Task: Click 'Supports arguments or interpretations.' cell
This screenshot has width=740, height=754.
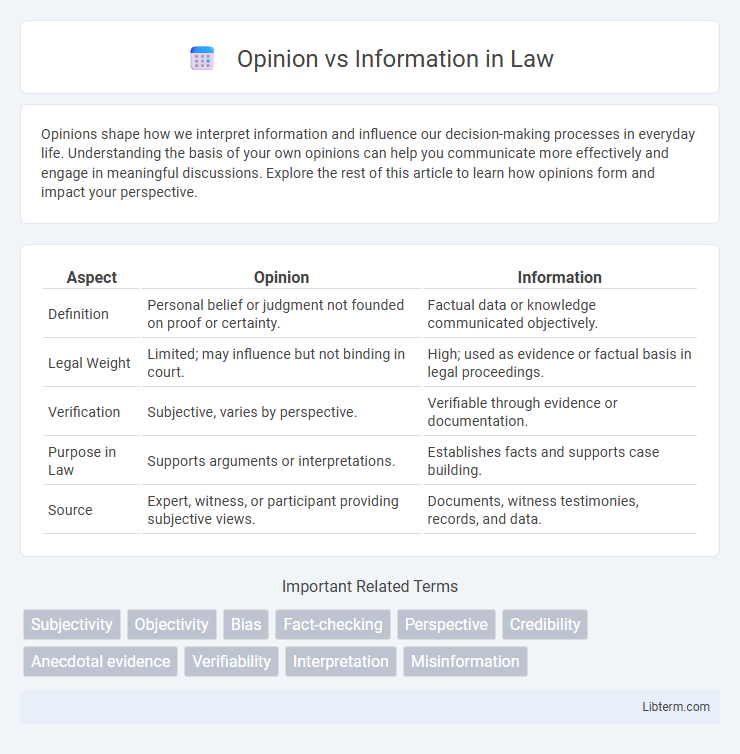Action: coord(281,461)
